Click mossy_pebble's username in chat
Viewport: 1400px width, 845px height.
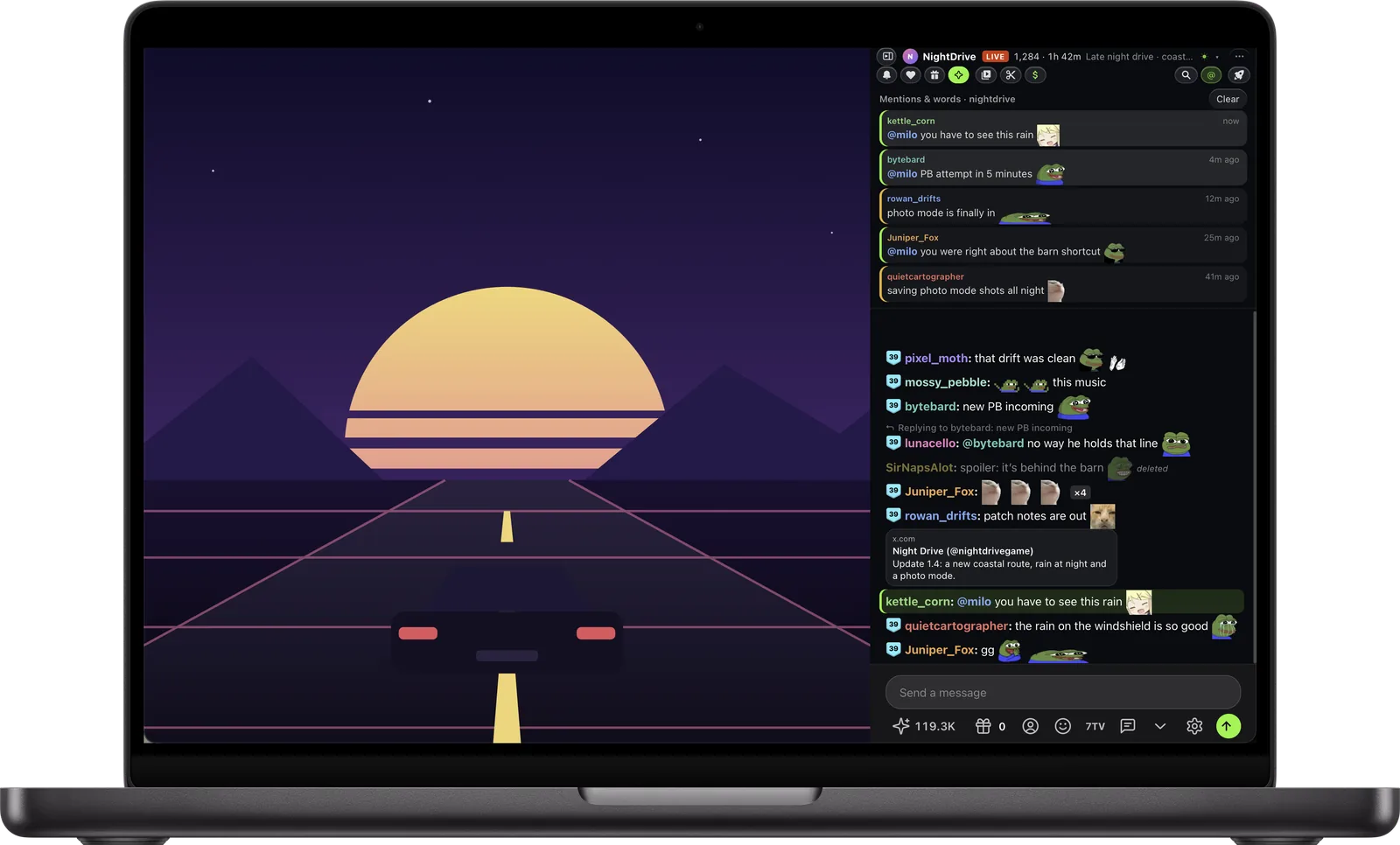click(x=946, y=382)
